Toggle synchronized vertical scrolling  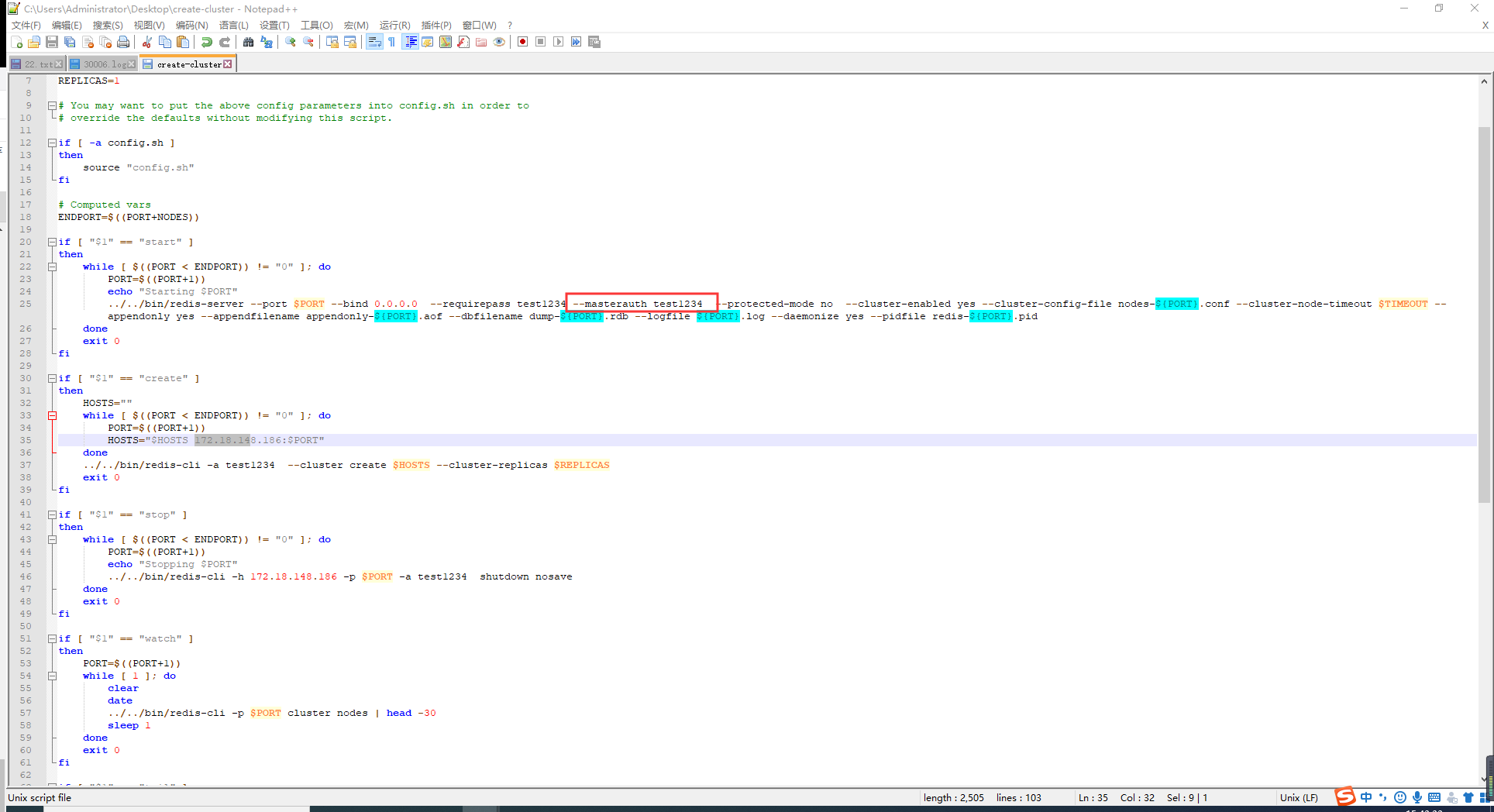pyautogui.click(x=332, y=42)
